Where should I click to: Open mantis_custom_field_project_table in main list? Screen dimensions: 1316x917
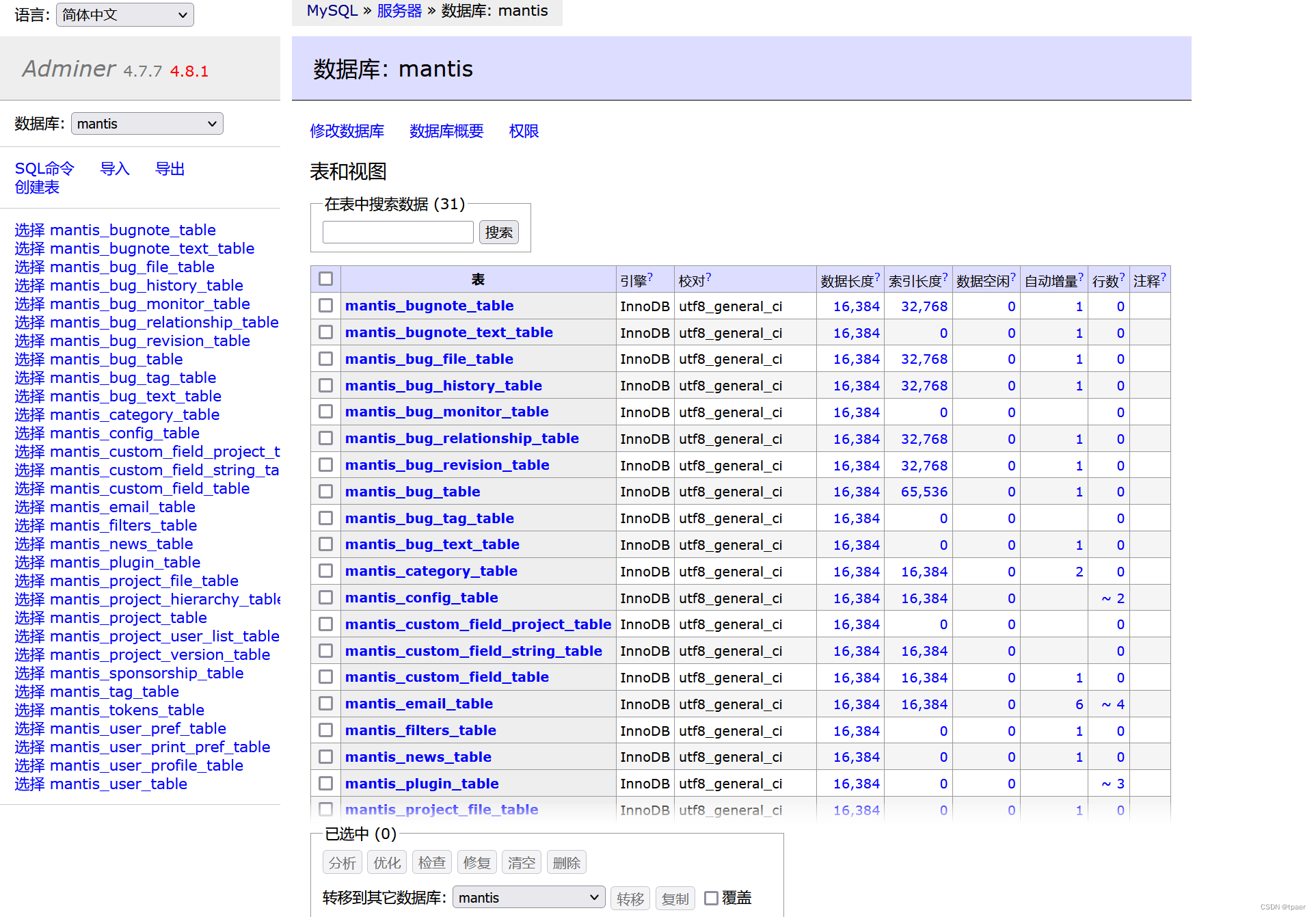478,624
